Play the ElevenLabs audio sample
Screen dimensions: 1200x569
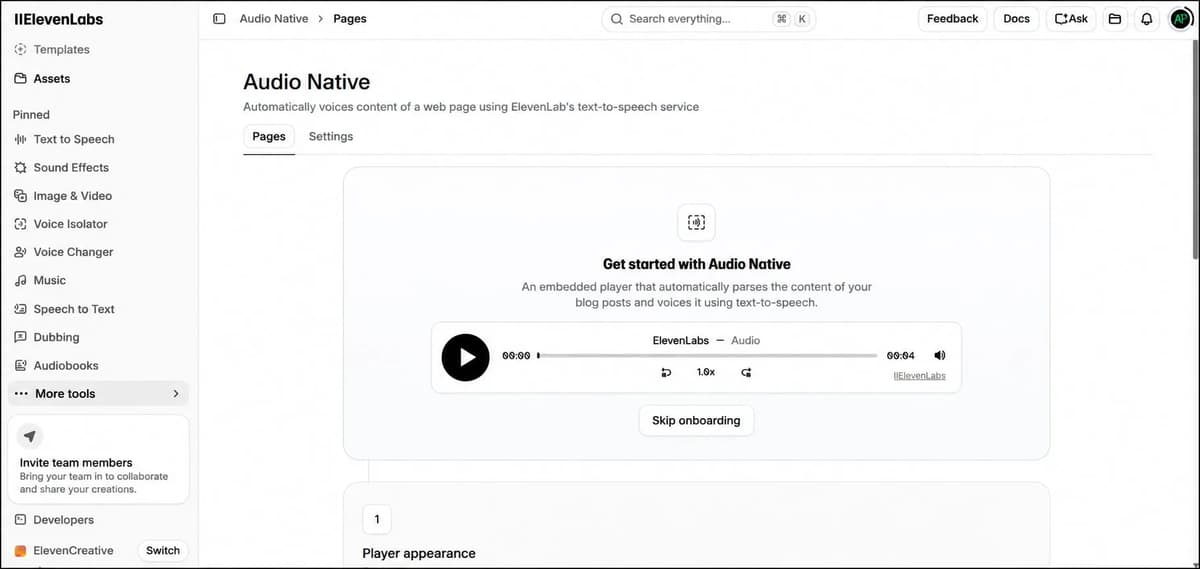click(466, 357)
